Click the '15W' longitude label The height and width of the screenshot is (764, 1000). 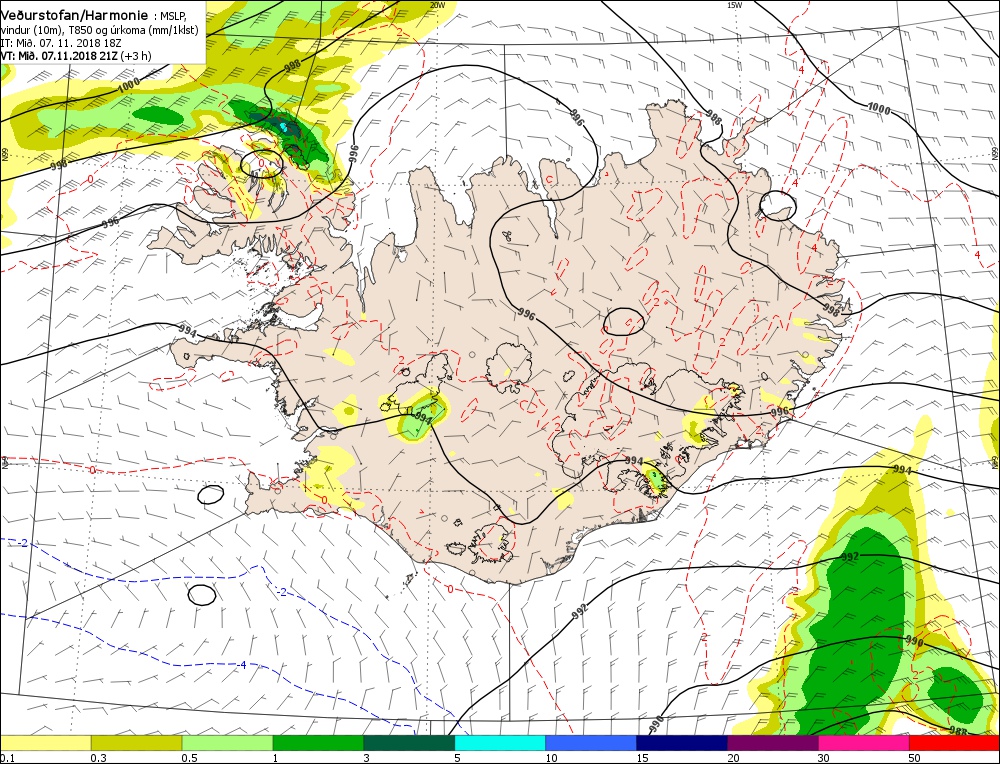tap(735, 4)
